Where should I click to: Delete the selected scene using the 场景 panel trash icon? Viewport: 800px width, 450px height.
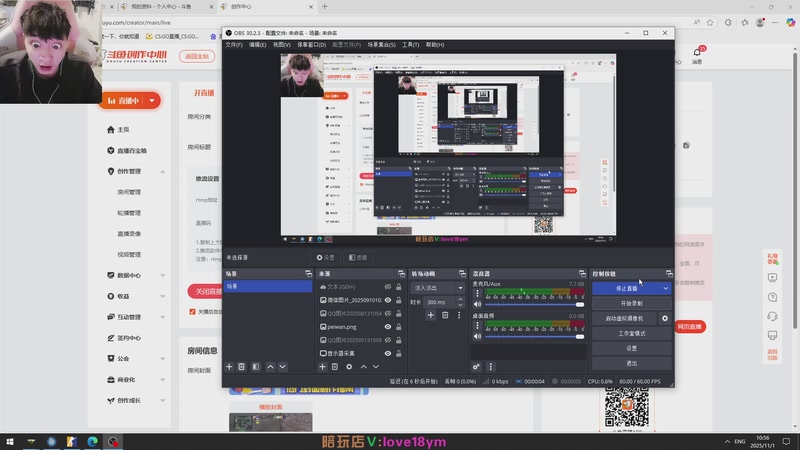[x=242, y=367]
